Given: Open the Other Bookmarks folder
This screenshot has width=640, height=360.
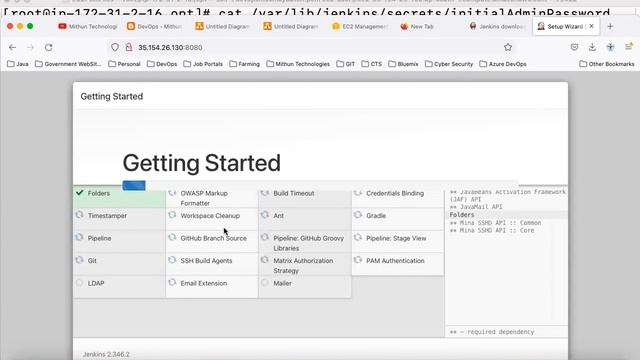Looking at the screenshot, I should click(x=607, y=64).
